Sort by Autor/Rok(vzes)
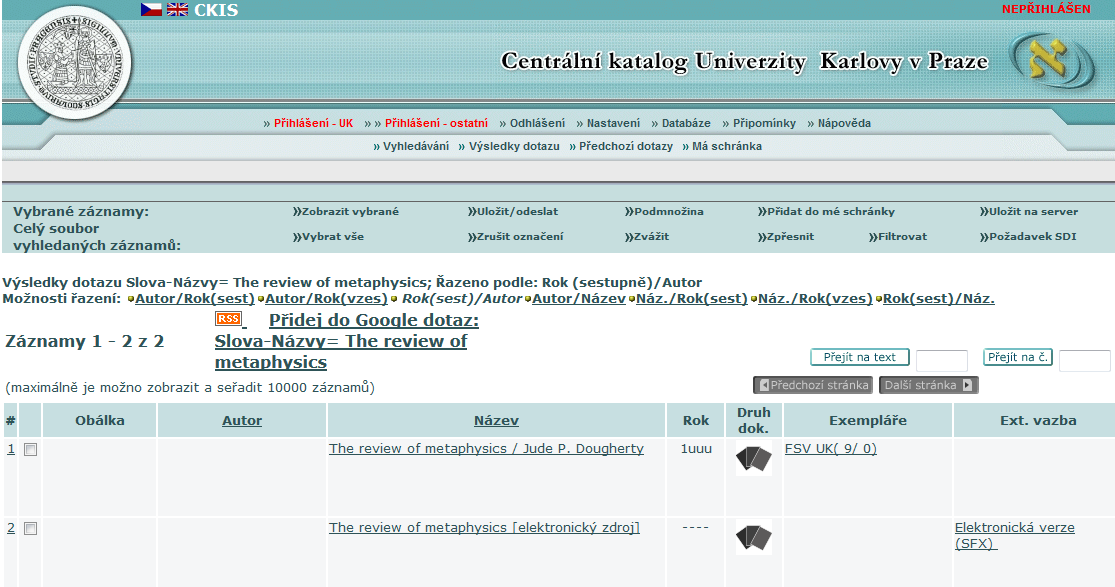The height and width of the screenshot is (587, 1115). click(x=326, y=299)
